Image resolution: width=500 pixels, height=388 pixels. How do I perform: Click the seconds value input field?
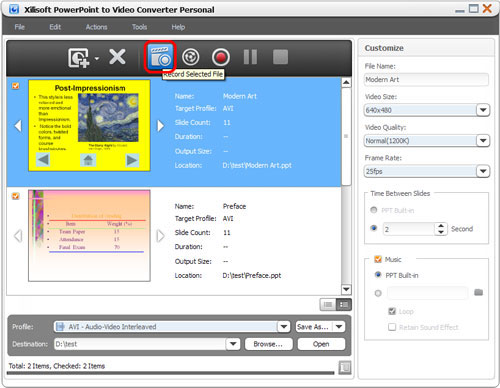click(x=409, y=229)
